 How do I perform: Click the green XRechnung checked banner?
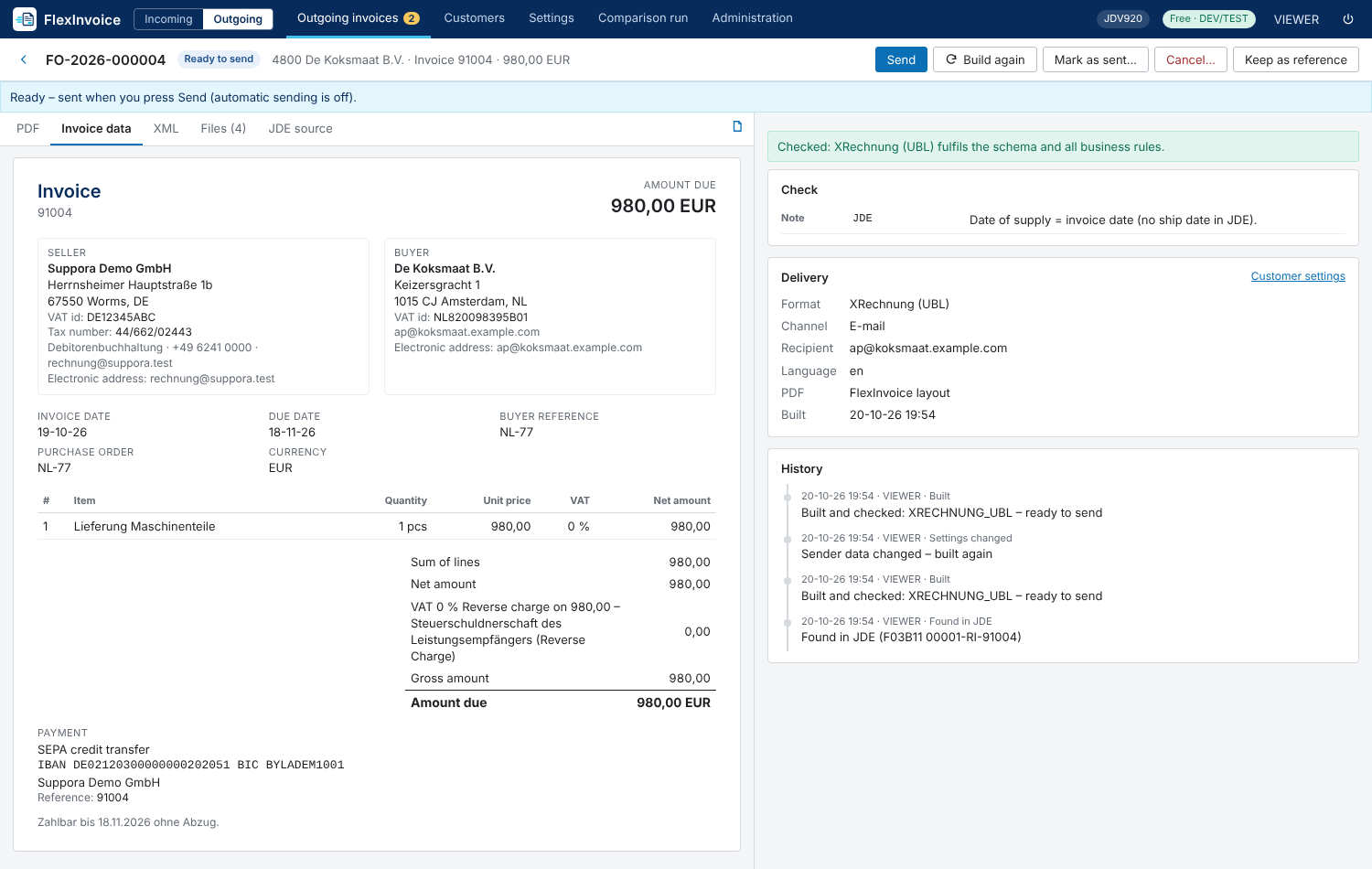point(1063,146)
